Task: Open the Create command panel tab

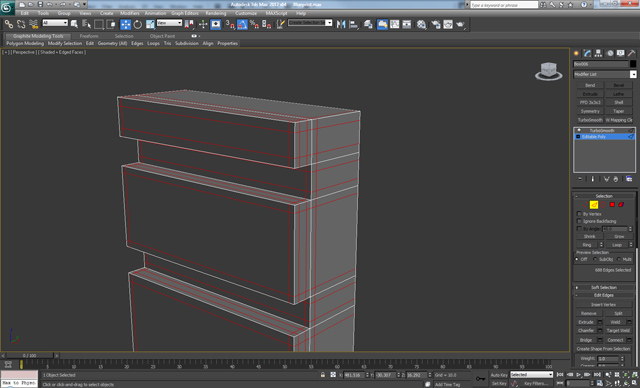Action: pos(576,53)
